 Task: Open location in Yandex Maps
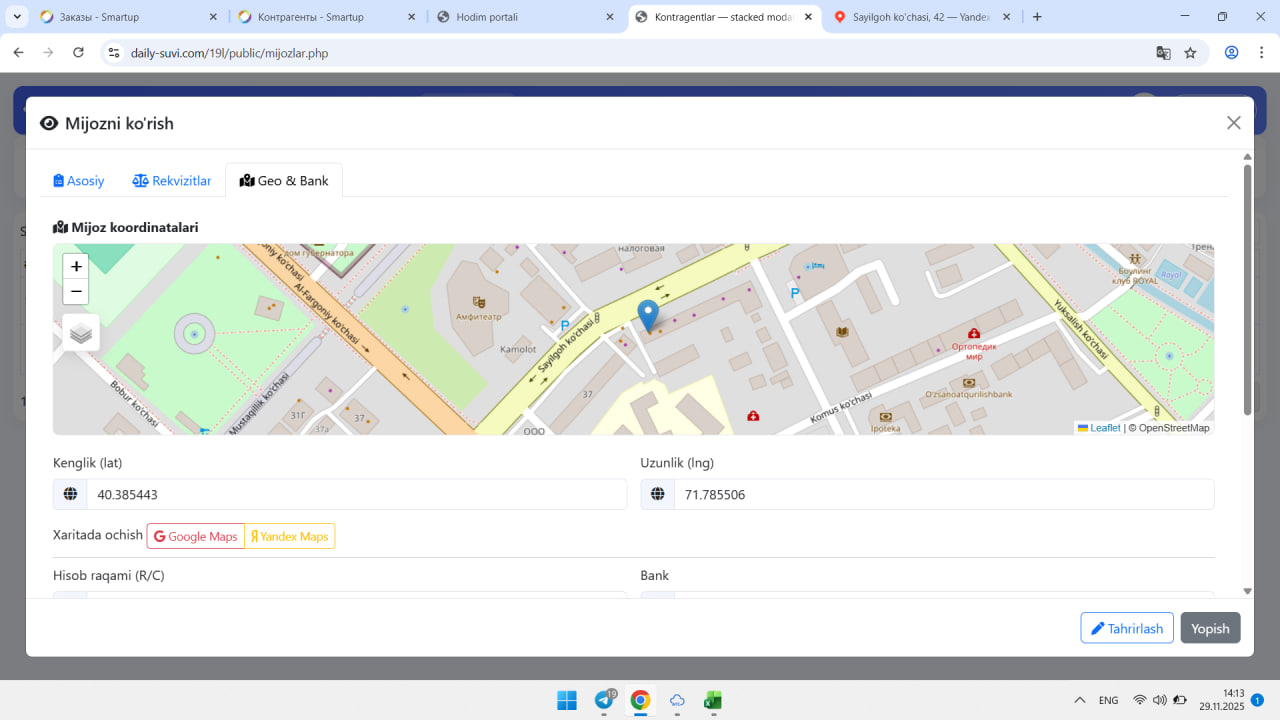[290, 536]
